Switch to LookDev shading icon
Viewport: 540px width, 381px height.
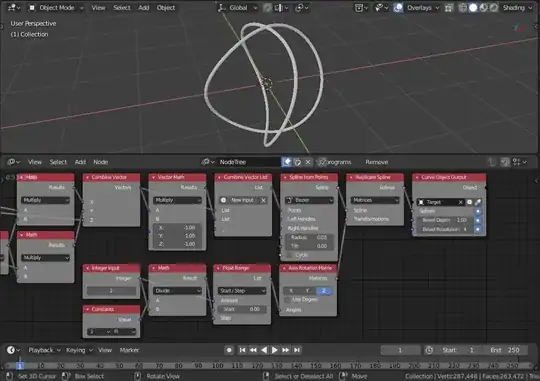tap(484, 8)
